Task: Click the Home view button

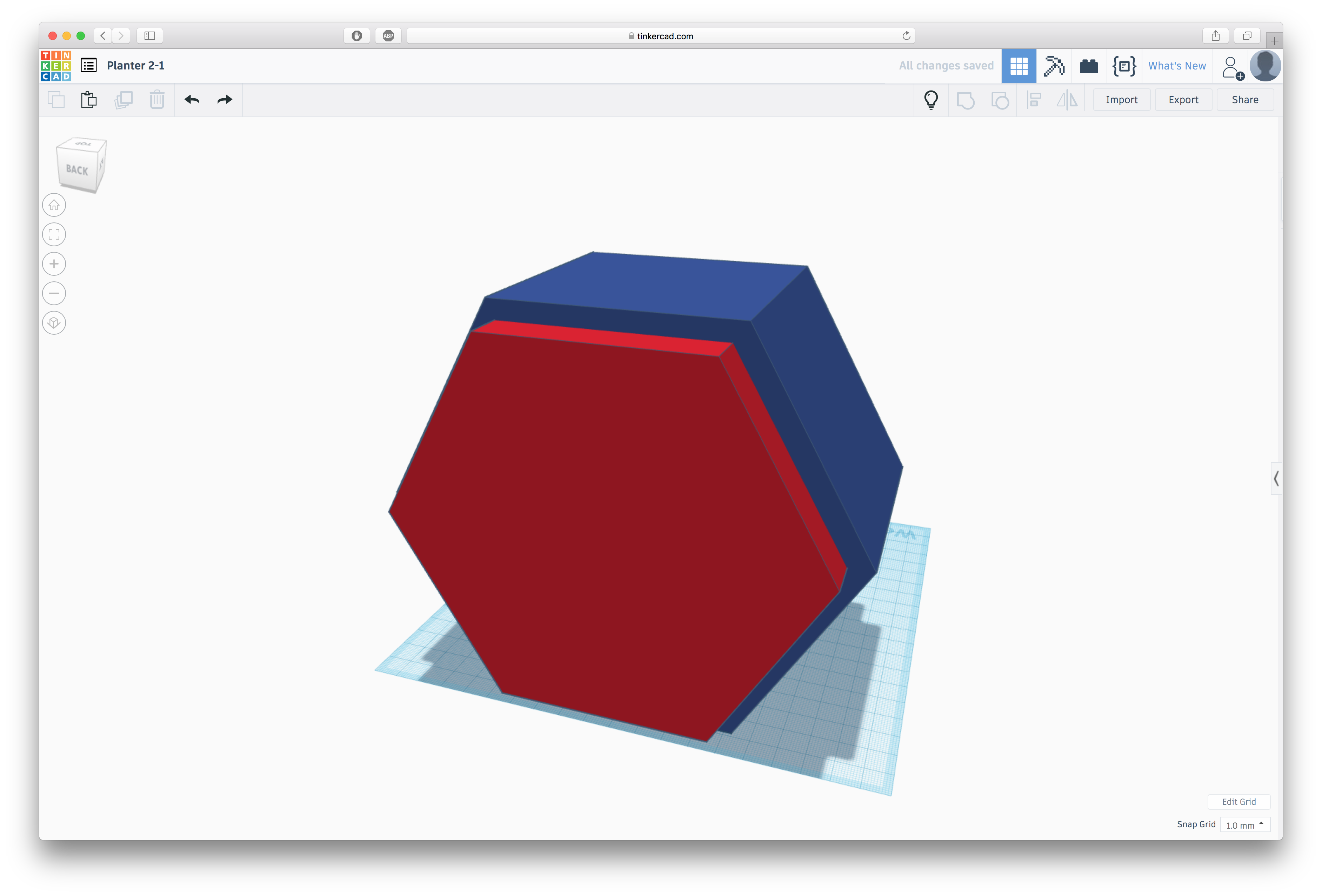Action: tap(54, 205)
